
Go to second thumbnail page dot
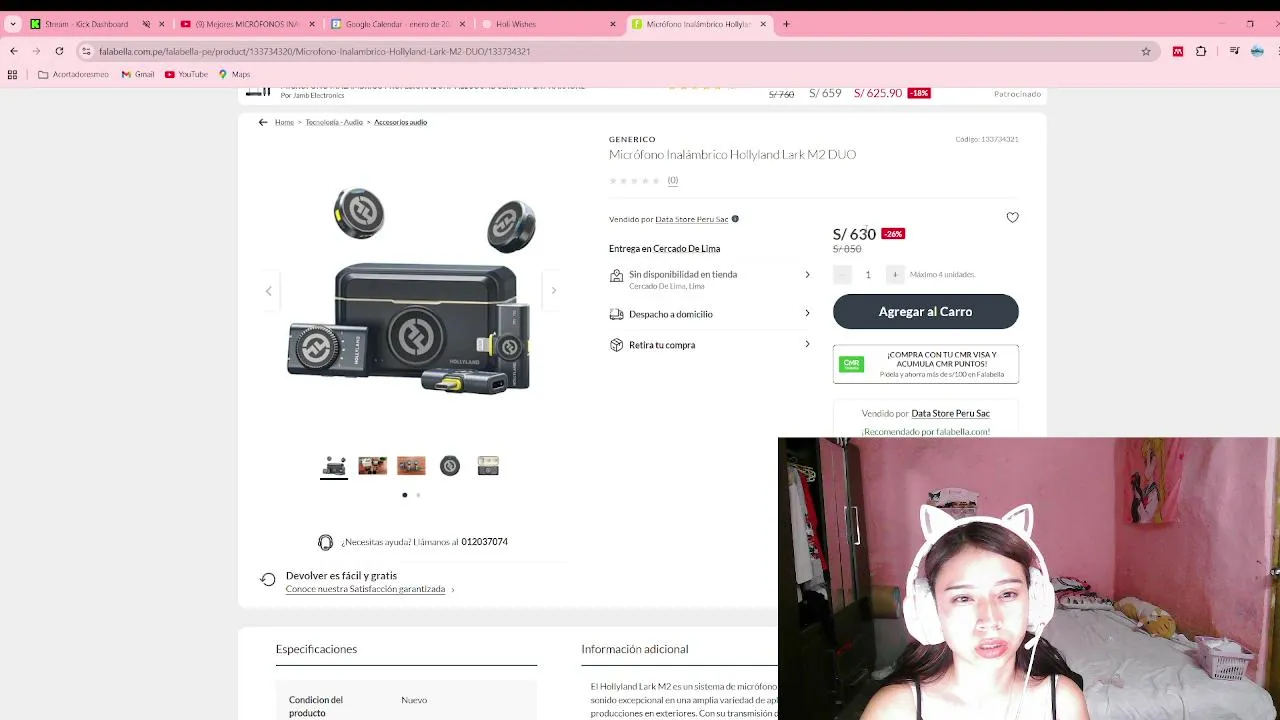coord(418,495)
